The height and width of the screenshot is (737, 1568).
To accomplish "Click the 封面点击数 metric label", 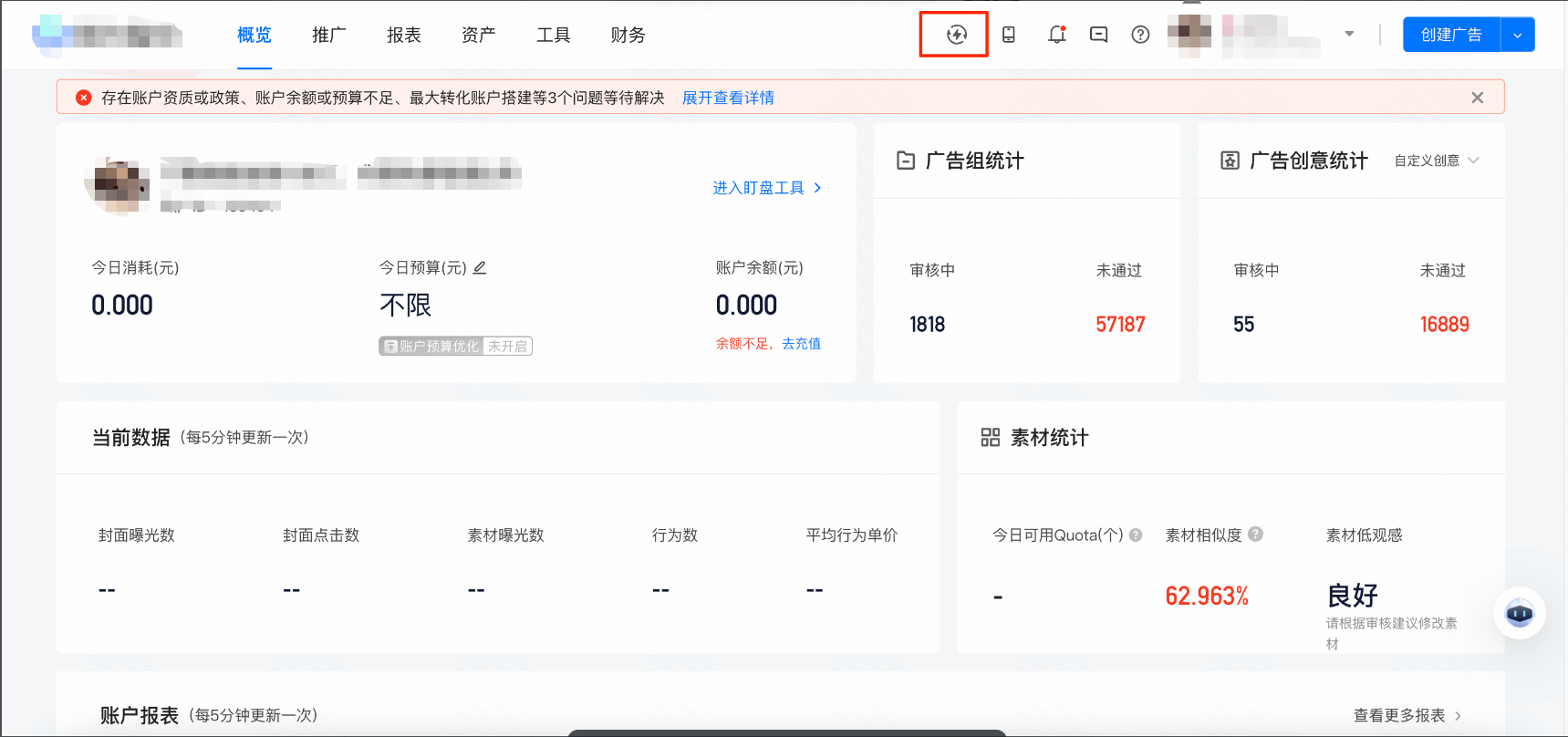I will 321,535.
